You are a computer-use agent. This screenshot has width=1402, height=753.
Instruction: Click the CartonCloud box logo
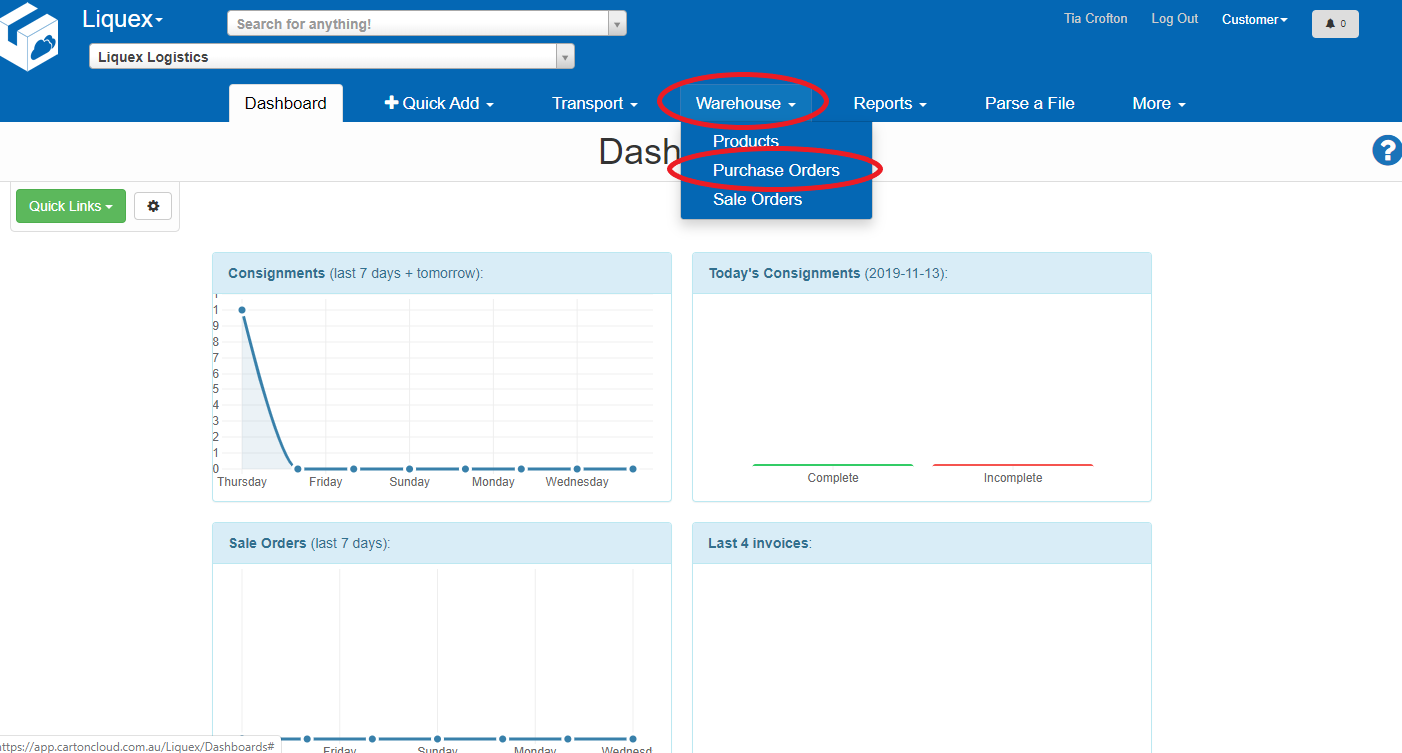[x=30, y=36]
